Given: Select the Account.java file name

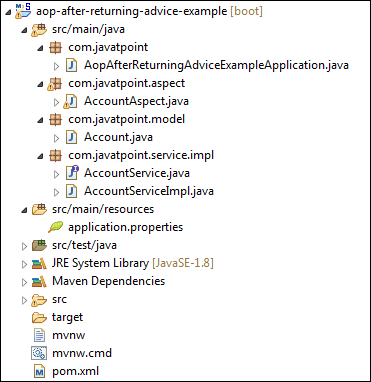Looking at the screenshot, I should (x=118, y=137).
